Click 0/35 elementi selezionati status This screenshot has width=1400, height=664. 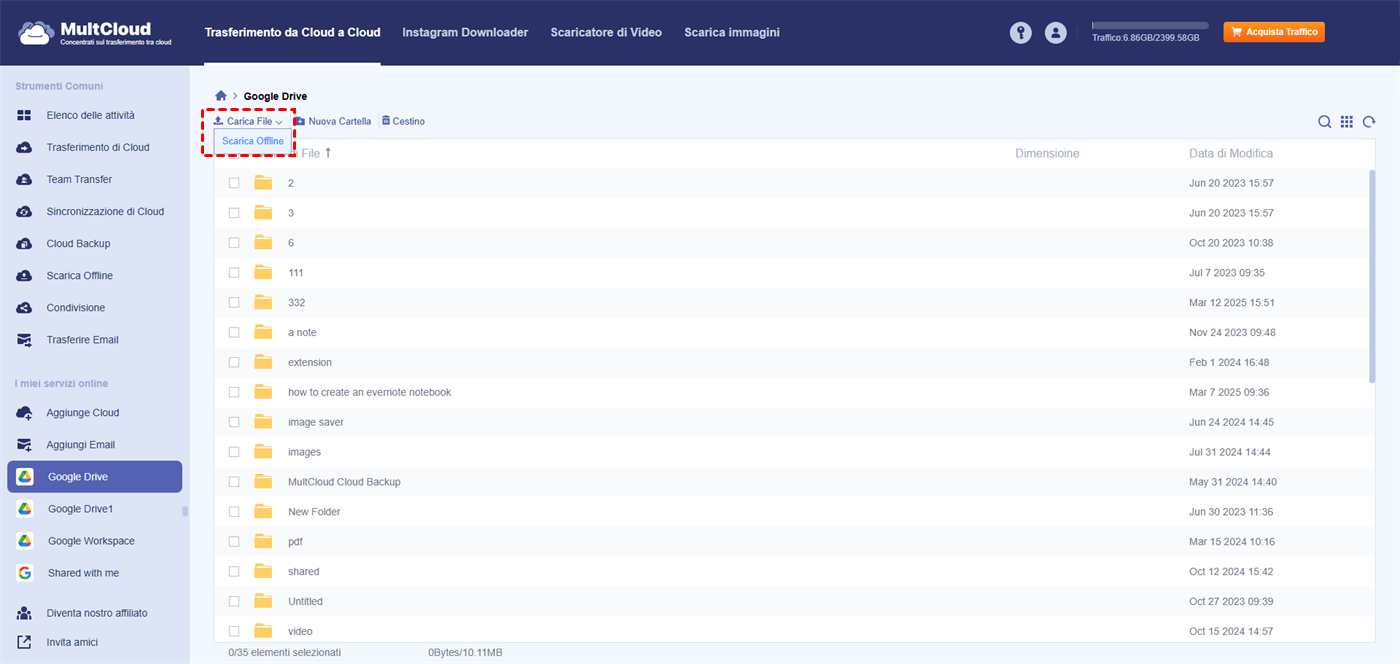[x=284, y=652]
